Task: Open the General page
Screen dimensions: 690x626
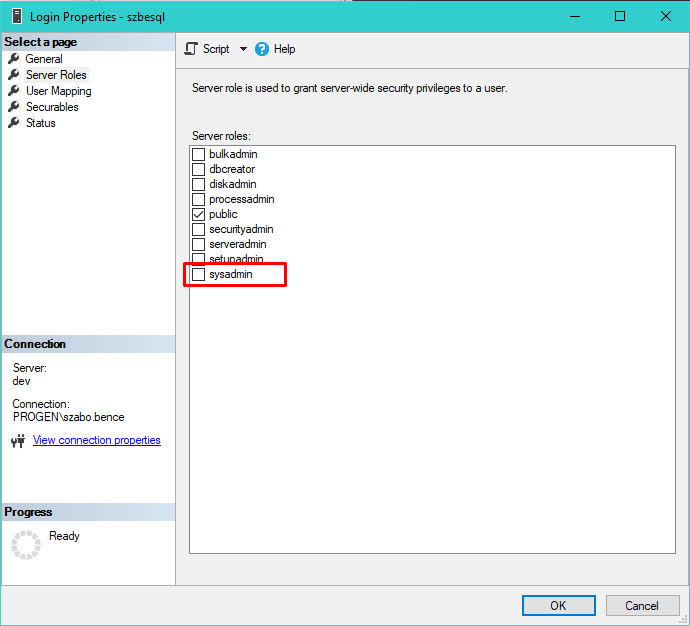Action: [44, 59]
